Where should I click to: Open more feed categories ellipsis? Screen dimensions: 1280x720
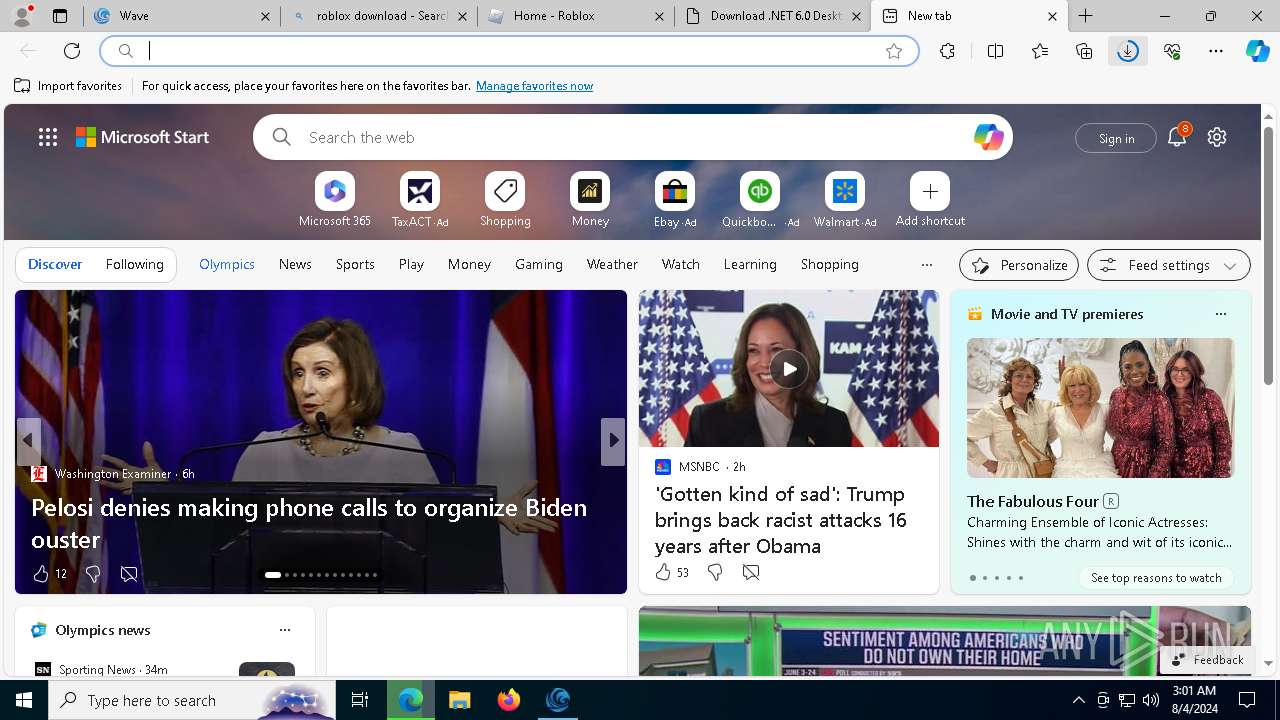[926, 265]
